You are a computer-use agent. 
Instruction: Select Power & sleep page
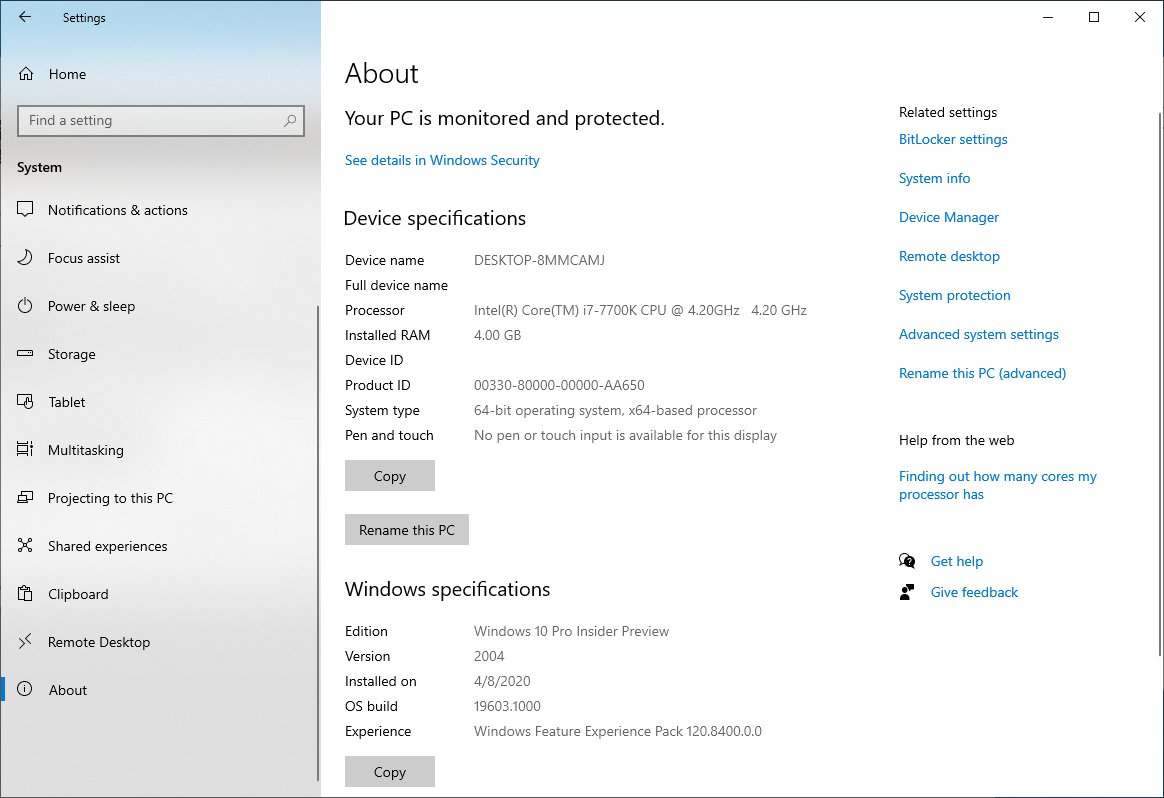160,306
